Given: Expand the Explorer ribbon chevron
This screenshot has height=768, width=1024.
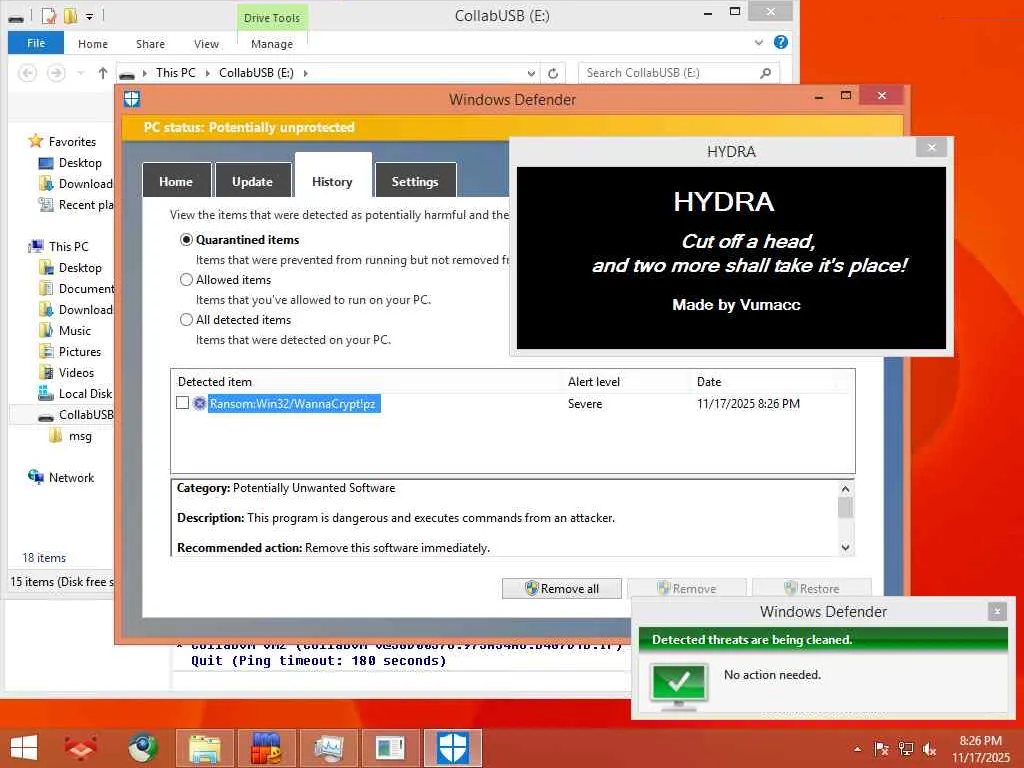Looking at the screenshot, I should [x=759, y=42].
